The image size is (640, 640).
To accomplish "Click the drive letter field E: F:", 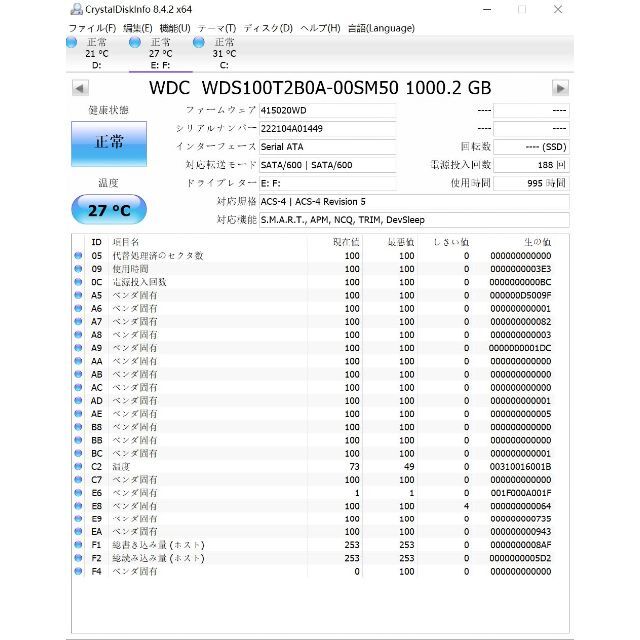I will (327, 183).
